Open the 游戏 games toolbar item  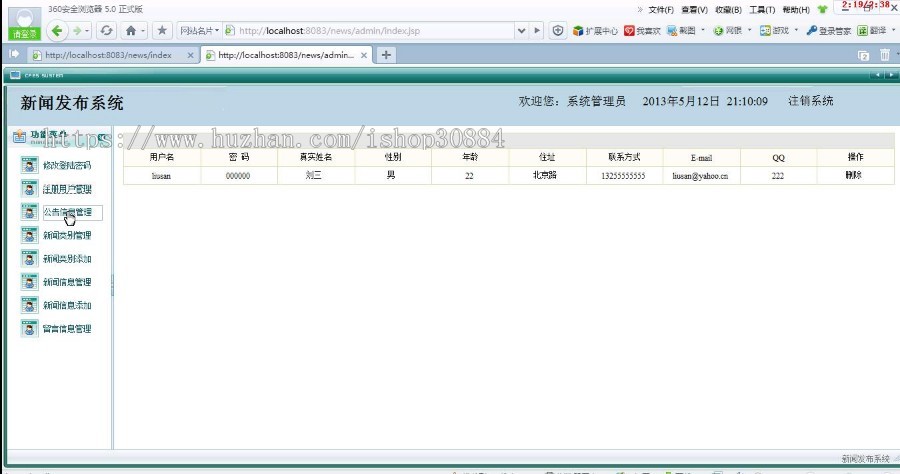[x=774, y=31]
